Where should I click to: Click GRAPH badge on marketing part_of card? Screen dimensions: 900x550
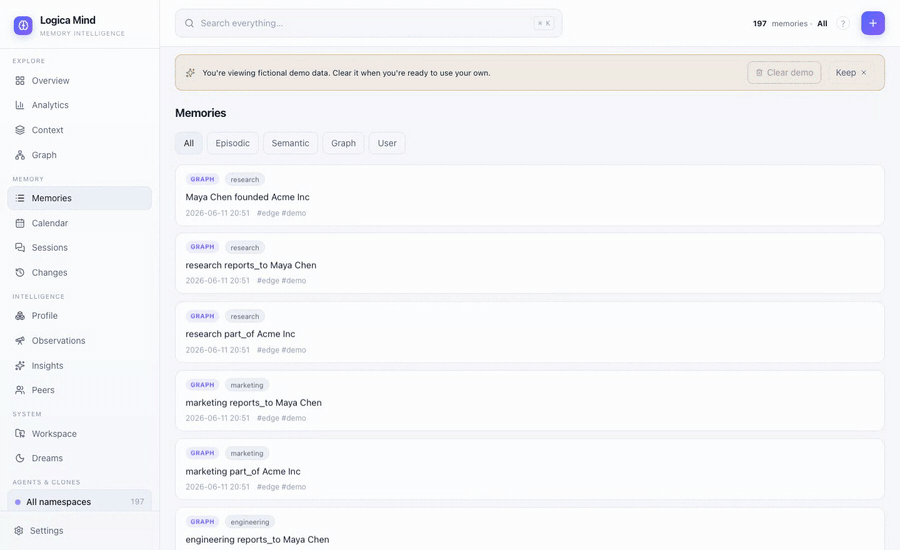pyautogui.click(x=202, y=454)
